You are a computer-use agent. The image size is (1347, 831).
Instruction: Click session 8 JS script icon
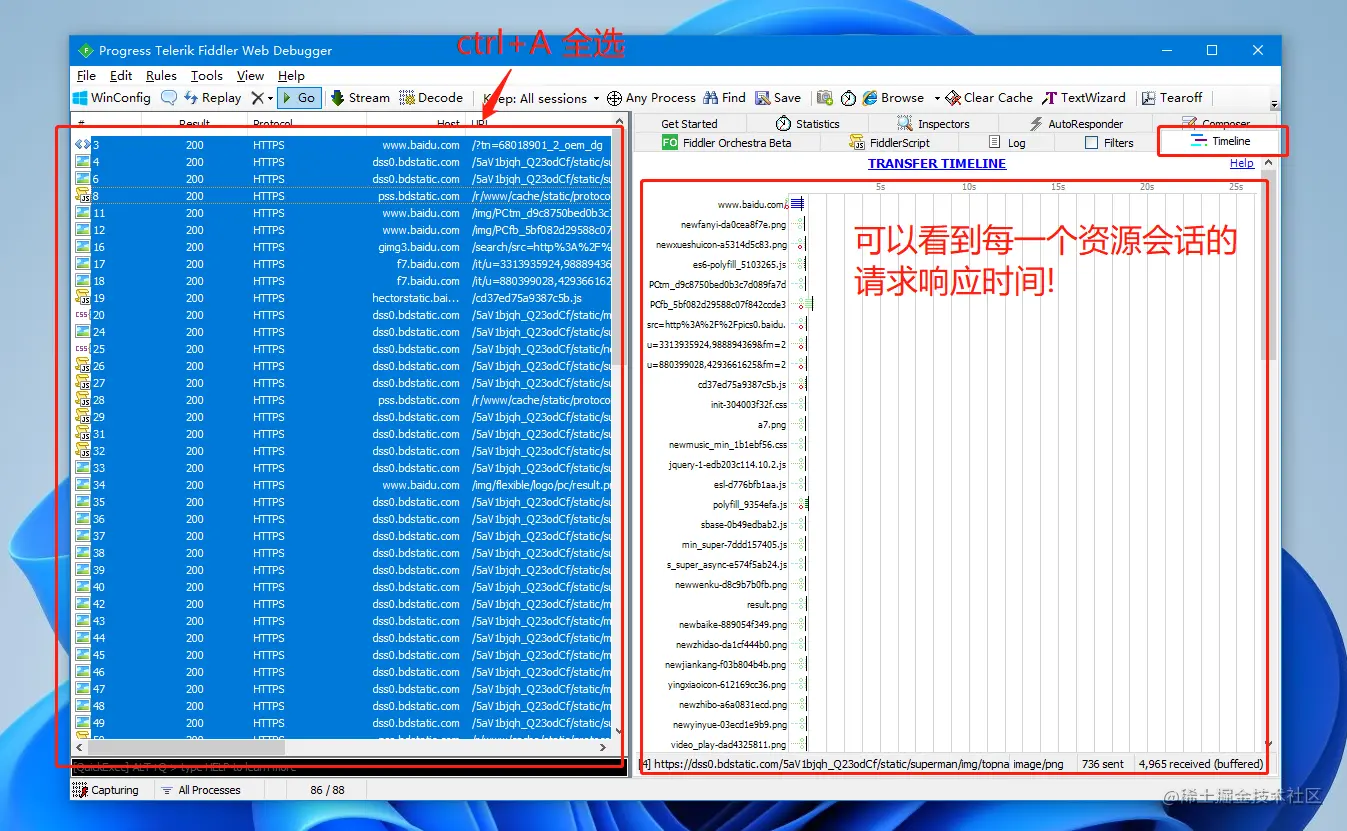click(82, 196)
